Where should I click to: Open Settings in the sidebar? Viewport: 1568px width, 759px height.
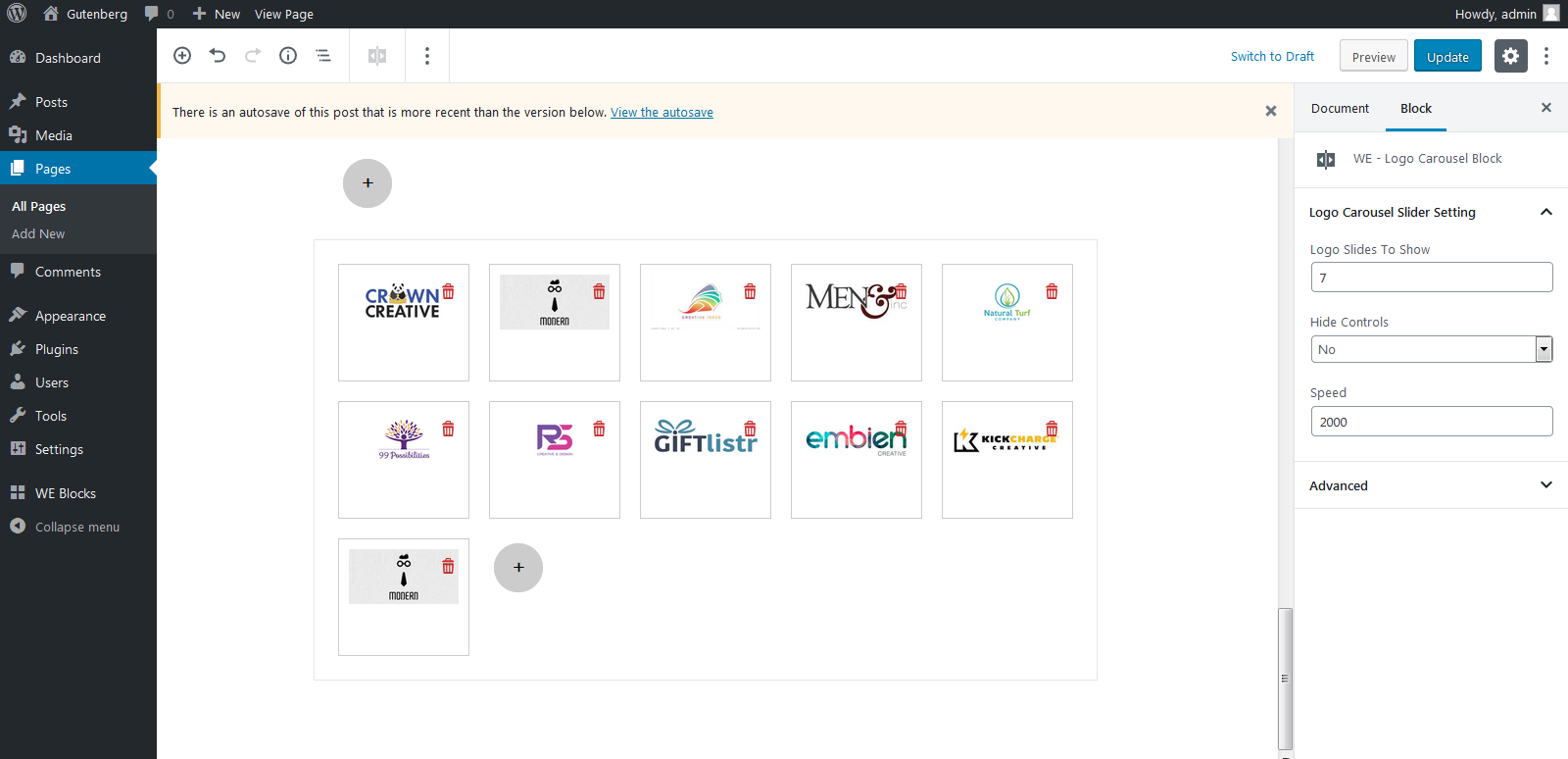click(78, 449)
